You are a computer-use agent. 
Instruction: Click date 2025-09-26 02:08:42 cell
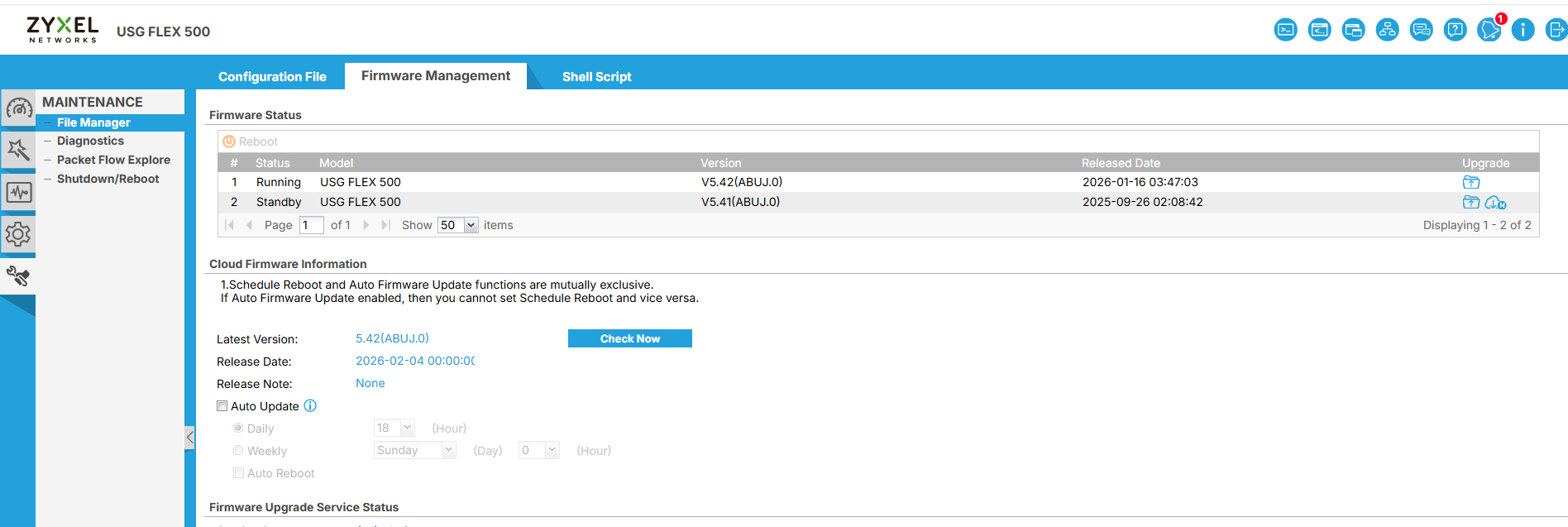(x=1142, y=202)
